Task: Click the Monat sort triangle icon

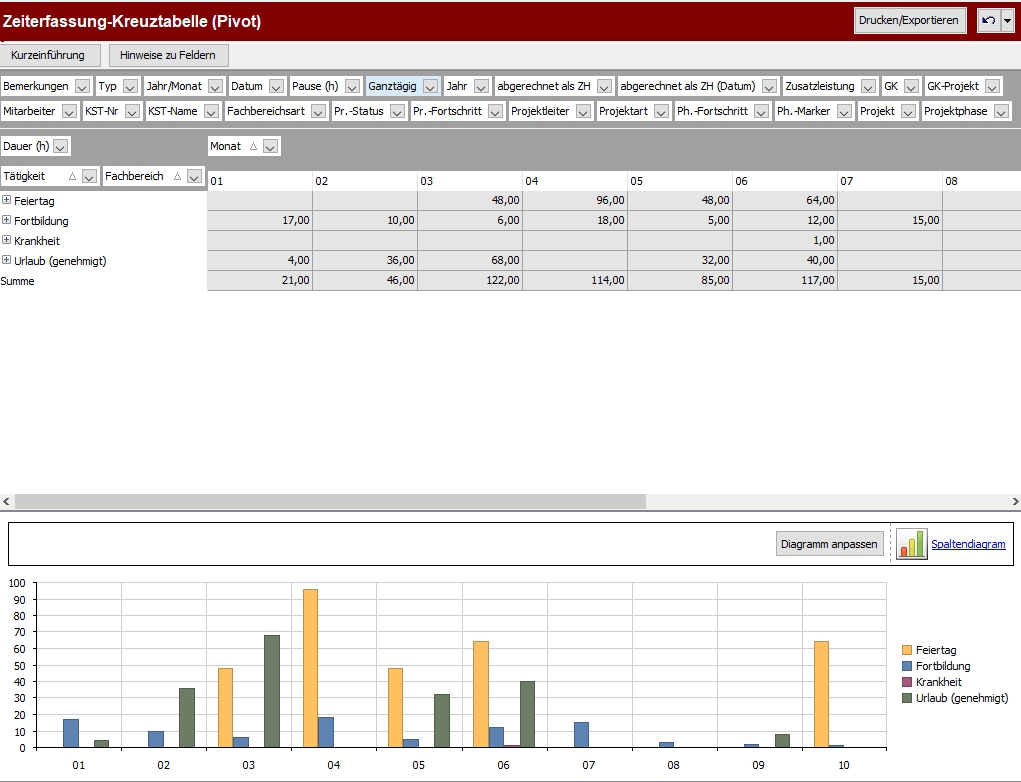Action: (x=252, y=147)
